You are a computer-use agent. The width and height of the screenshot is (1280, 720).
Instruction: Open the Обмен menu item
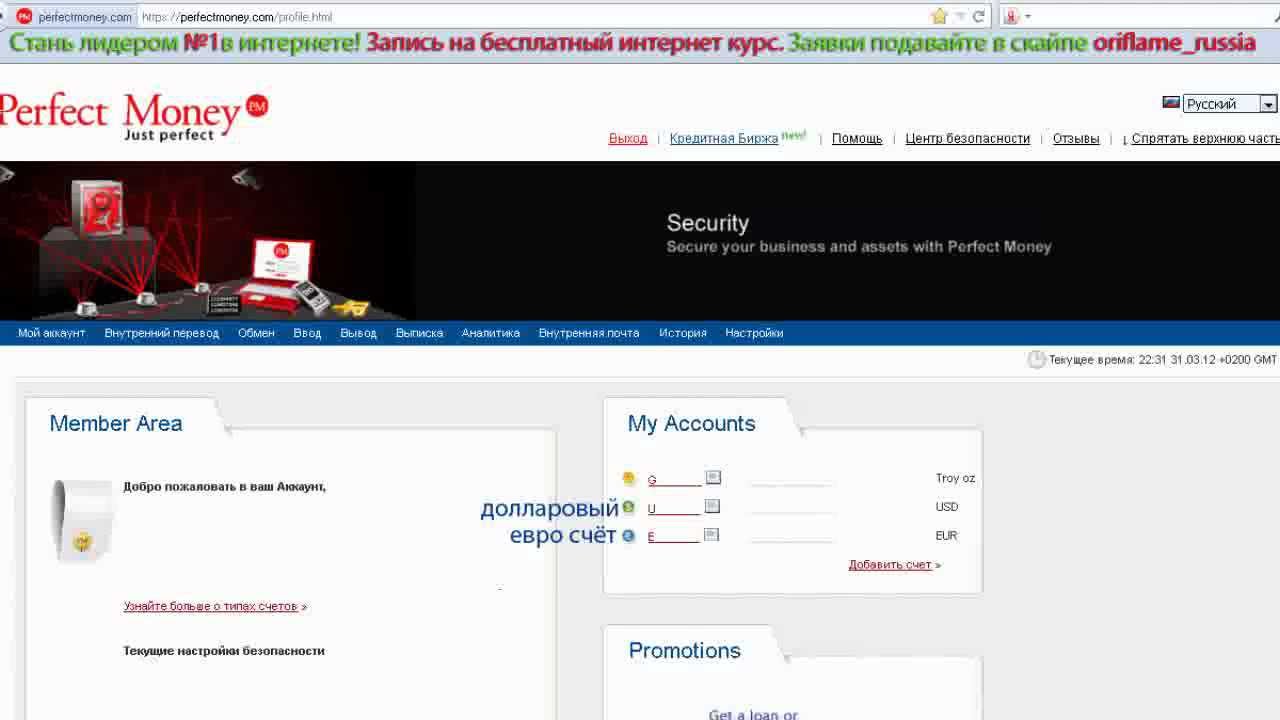click(256, 333)
